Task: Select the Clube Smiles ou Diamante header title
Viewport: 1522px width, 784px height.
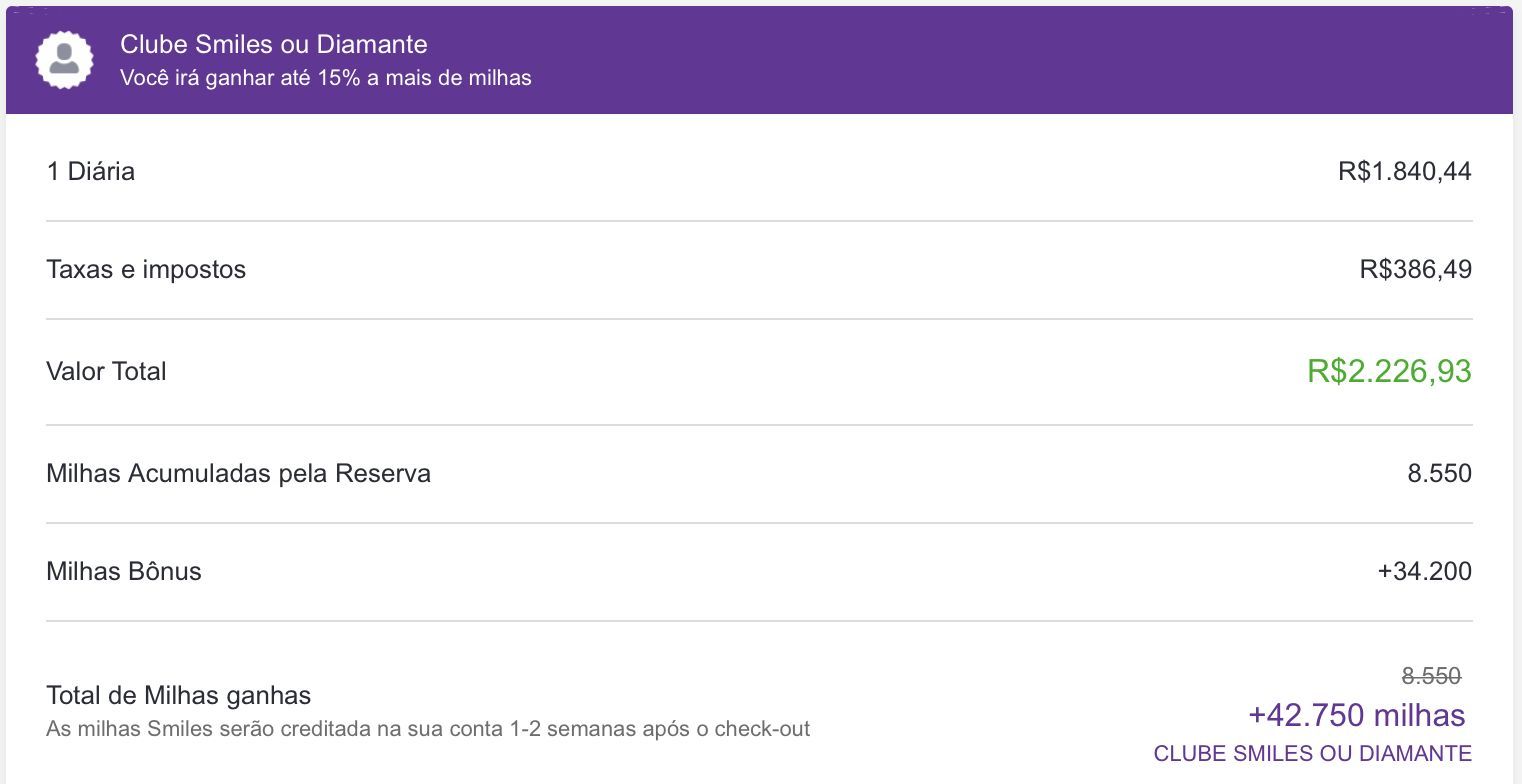Action: (274, 44)
